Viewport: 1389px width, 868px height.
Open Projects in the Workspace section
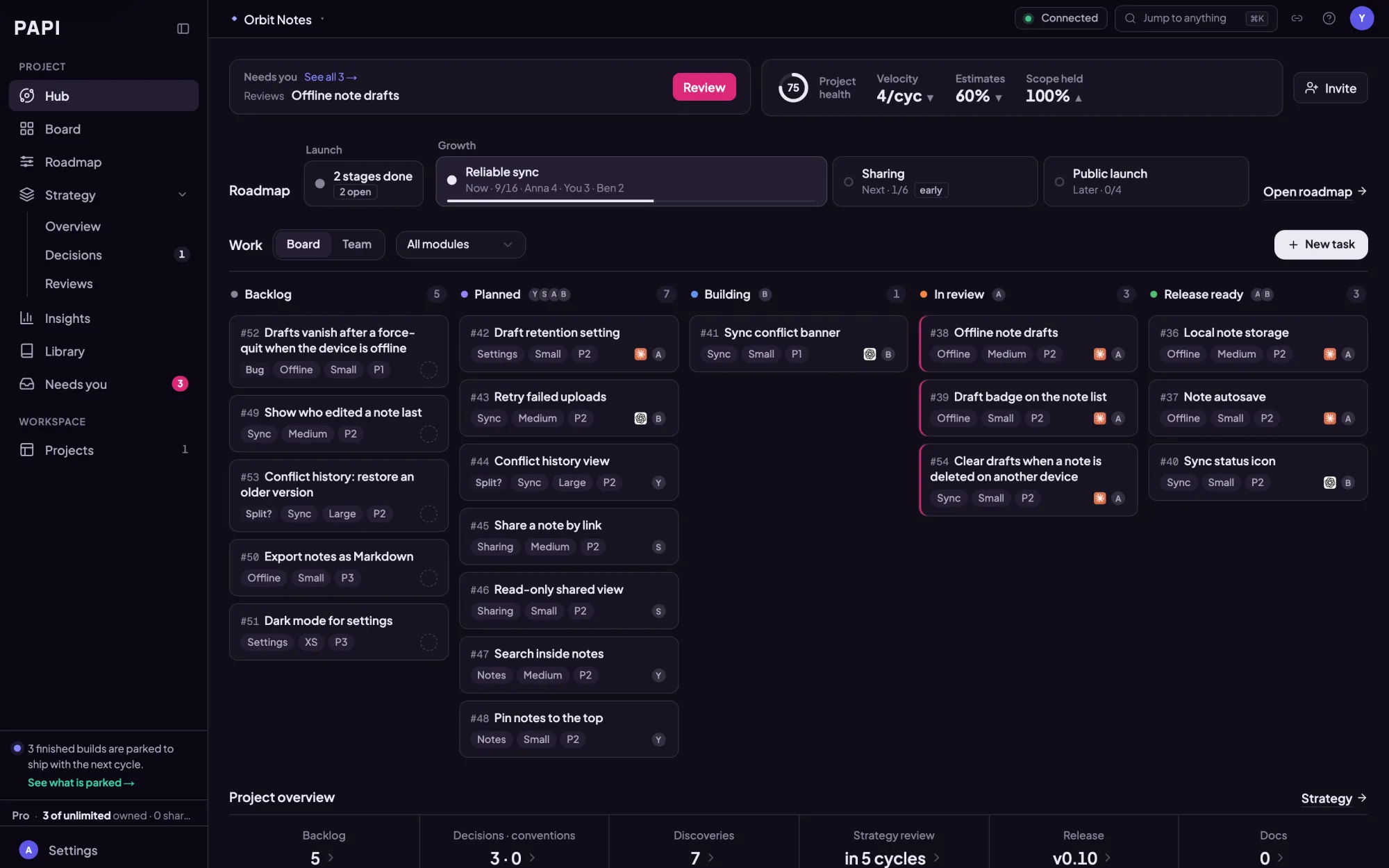[103, 450]
